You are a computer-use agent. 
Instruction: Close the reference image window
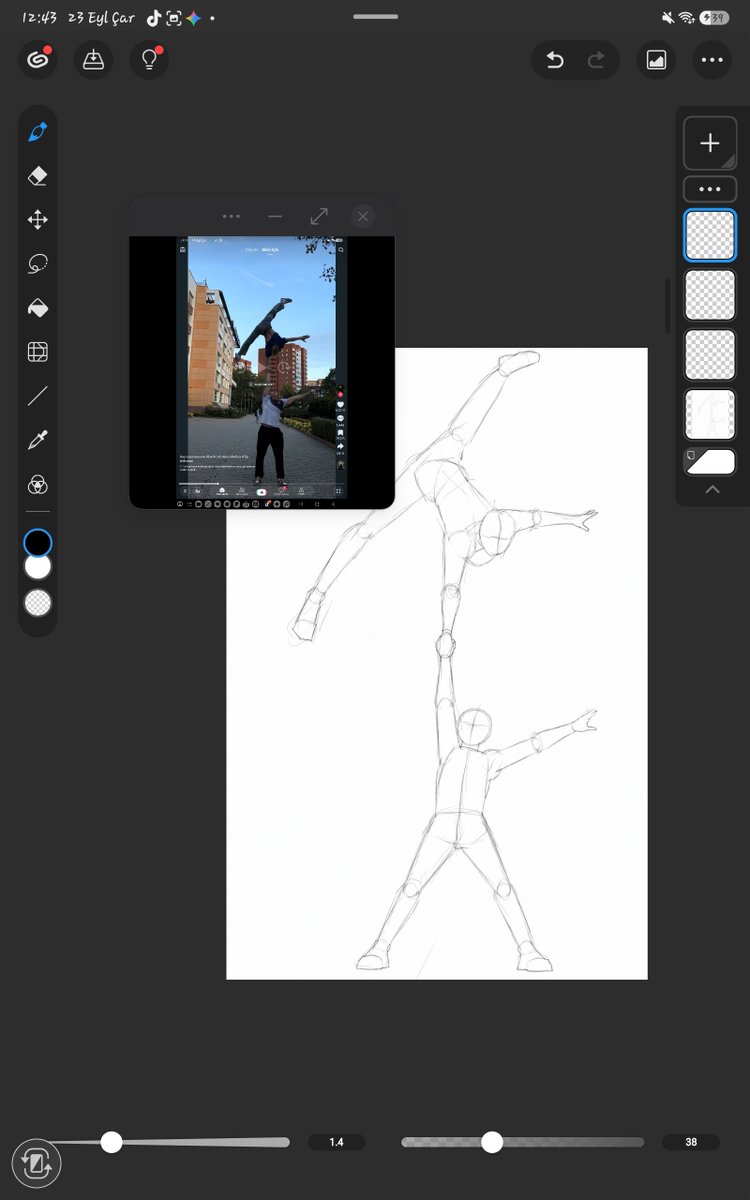pyautogui.click(x=363, y=216)
